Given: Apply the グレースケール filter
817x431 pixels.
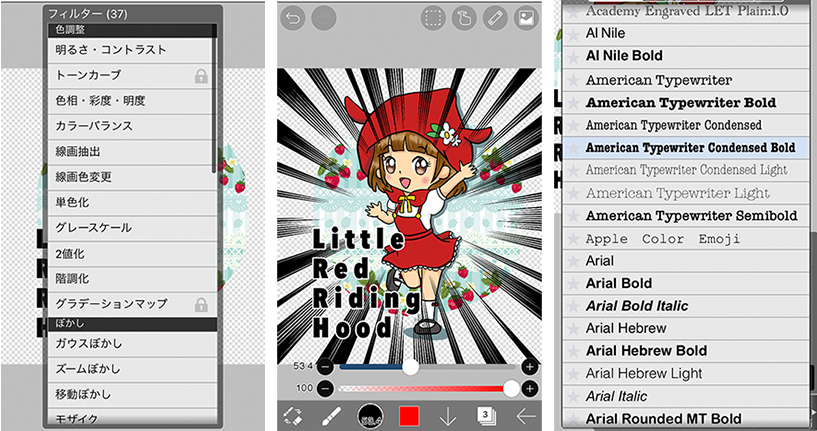Looking at the screenshot, I should point(132,228).
